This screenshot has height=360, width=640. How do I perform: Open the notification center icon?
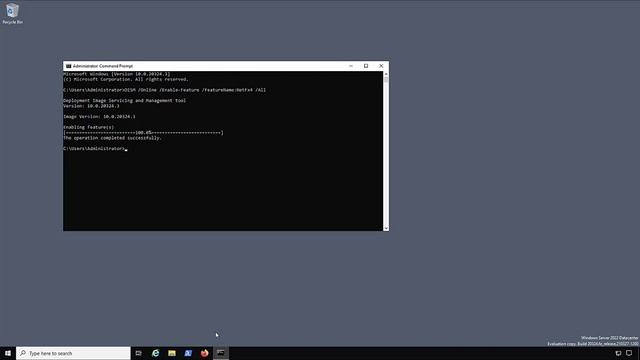tap(629, 353)
